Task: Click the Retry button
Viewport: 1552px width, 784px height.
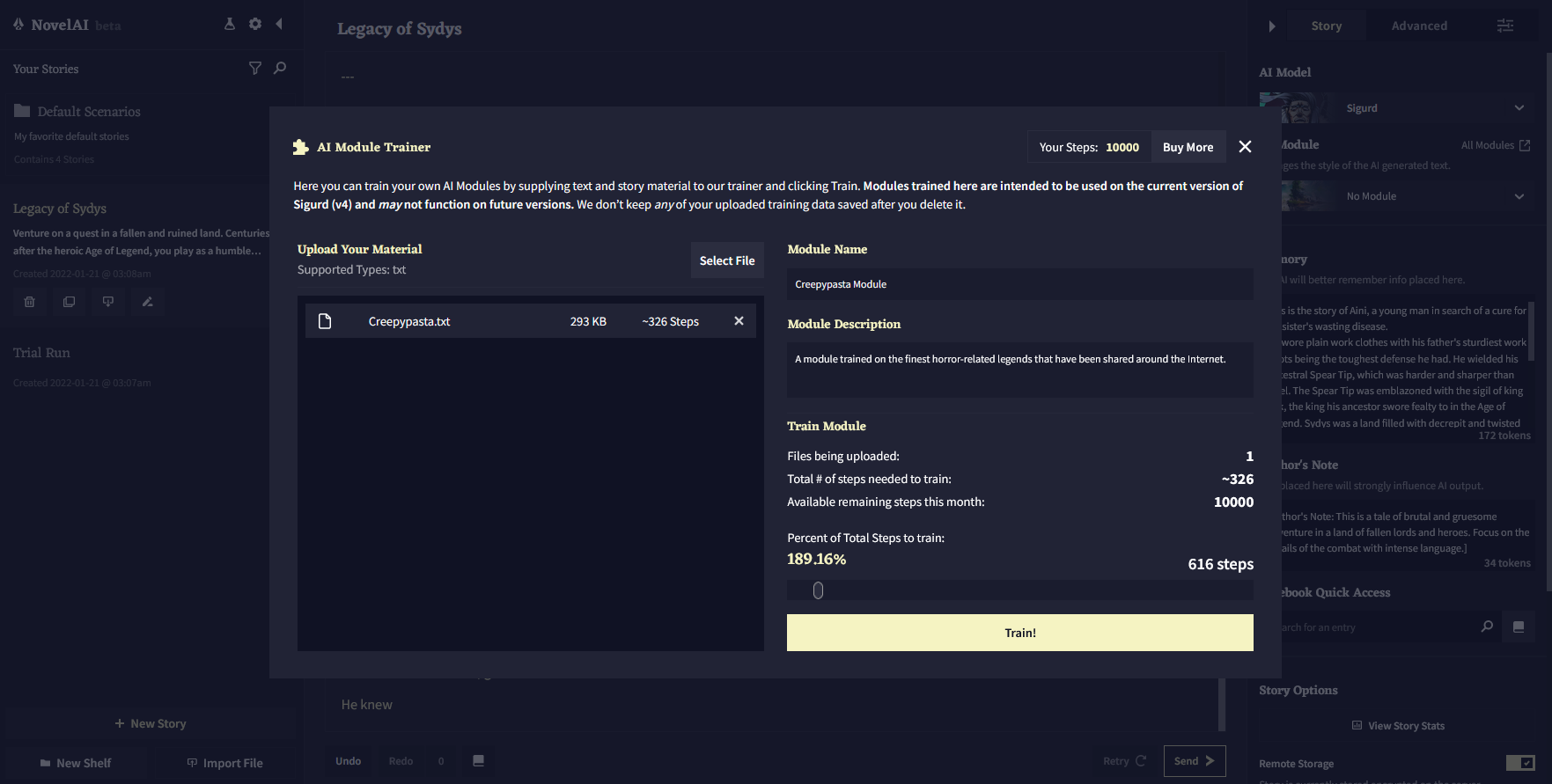Action: [x=1124, y=761]
